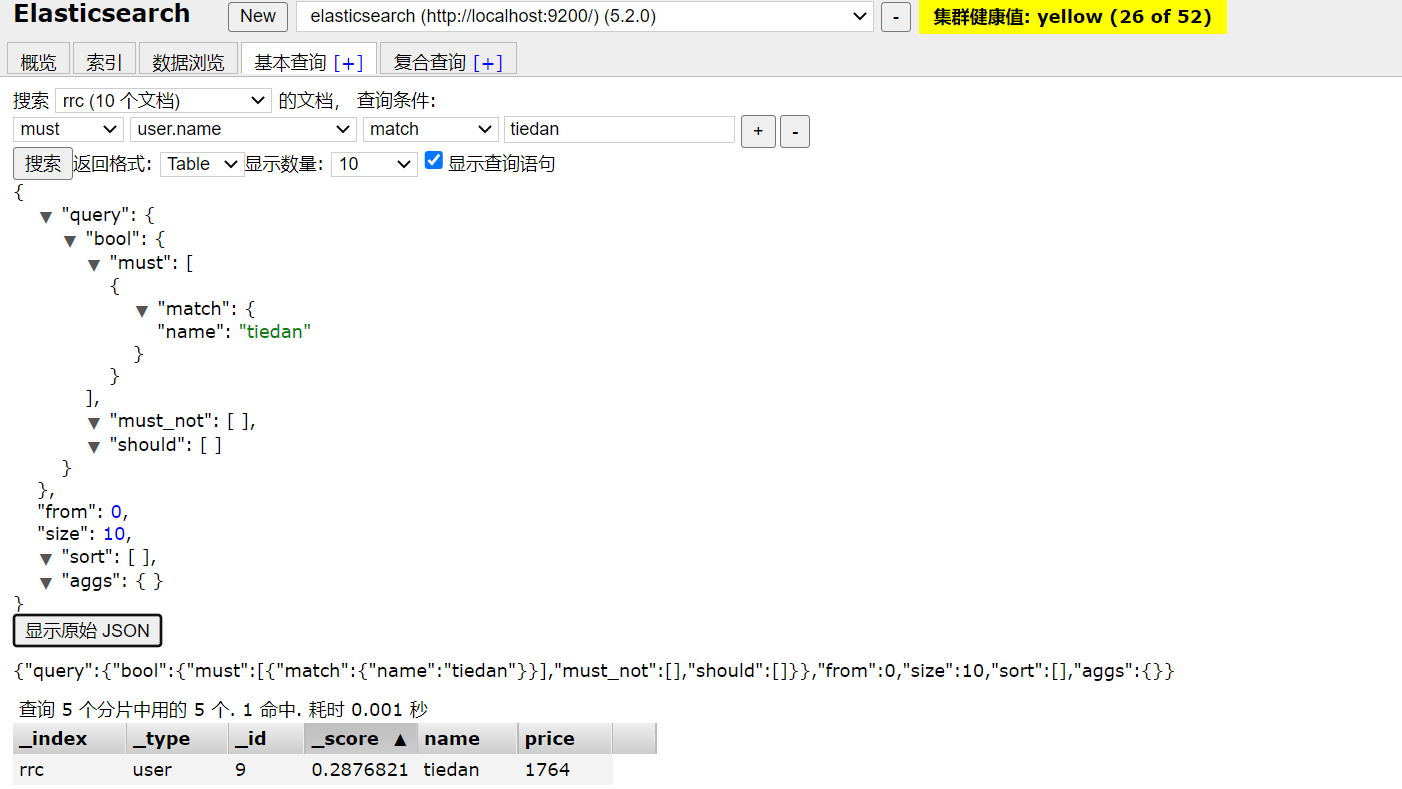Click the _score sort arrow column header
This screenshot has height=789, width=1402.
361,739
